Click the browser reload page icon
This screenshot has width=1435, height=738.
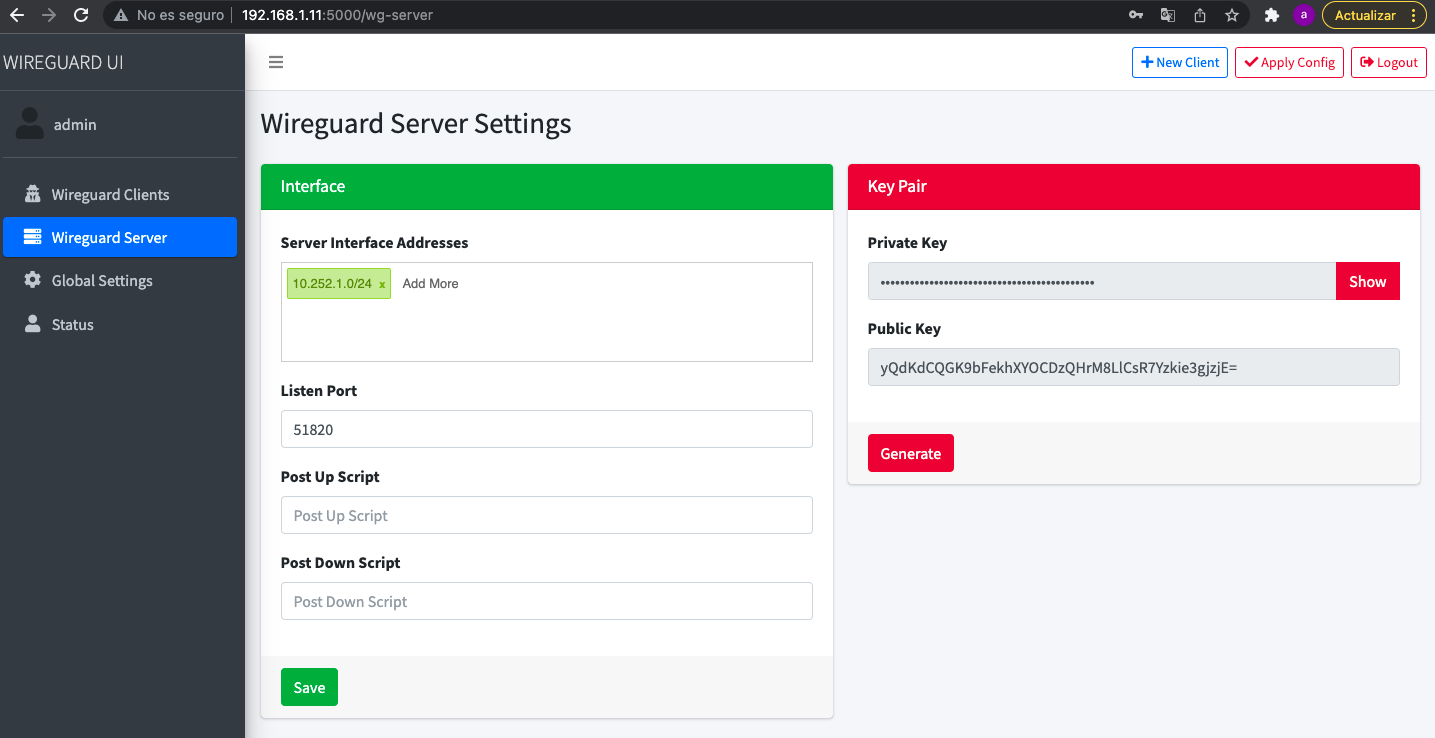81,15
